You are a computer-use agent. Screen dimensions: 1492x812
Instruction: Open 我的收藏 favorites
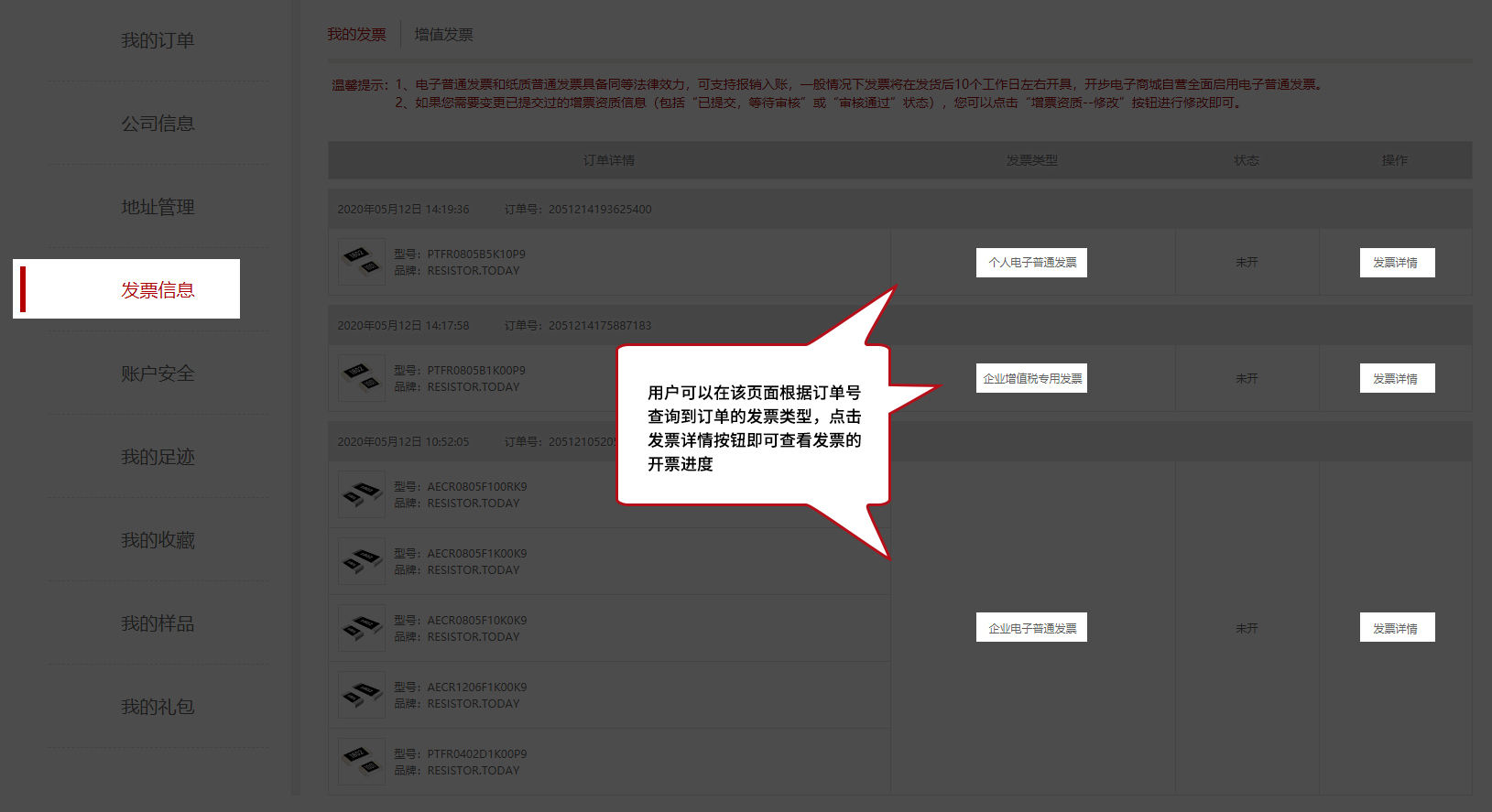pos(158,540)
